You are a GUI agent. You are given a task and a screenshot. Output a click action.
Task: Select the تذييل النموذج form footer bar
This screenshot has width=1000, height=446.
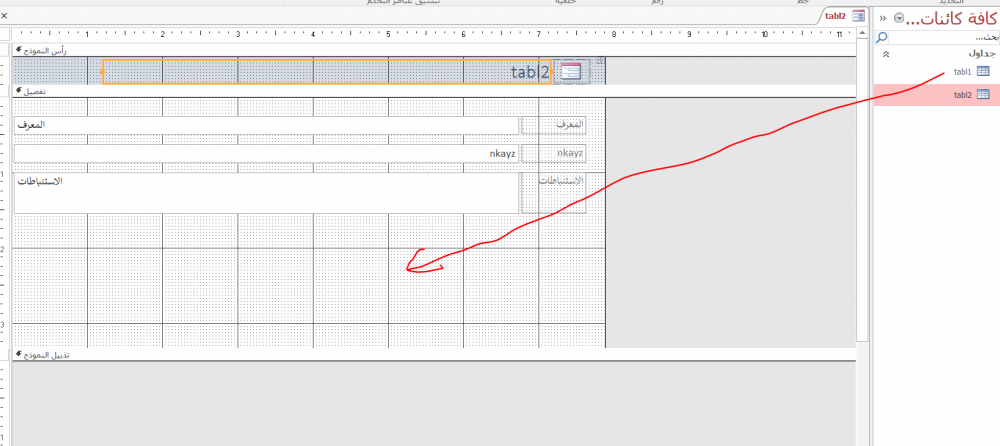[x=434, y=354]
